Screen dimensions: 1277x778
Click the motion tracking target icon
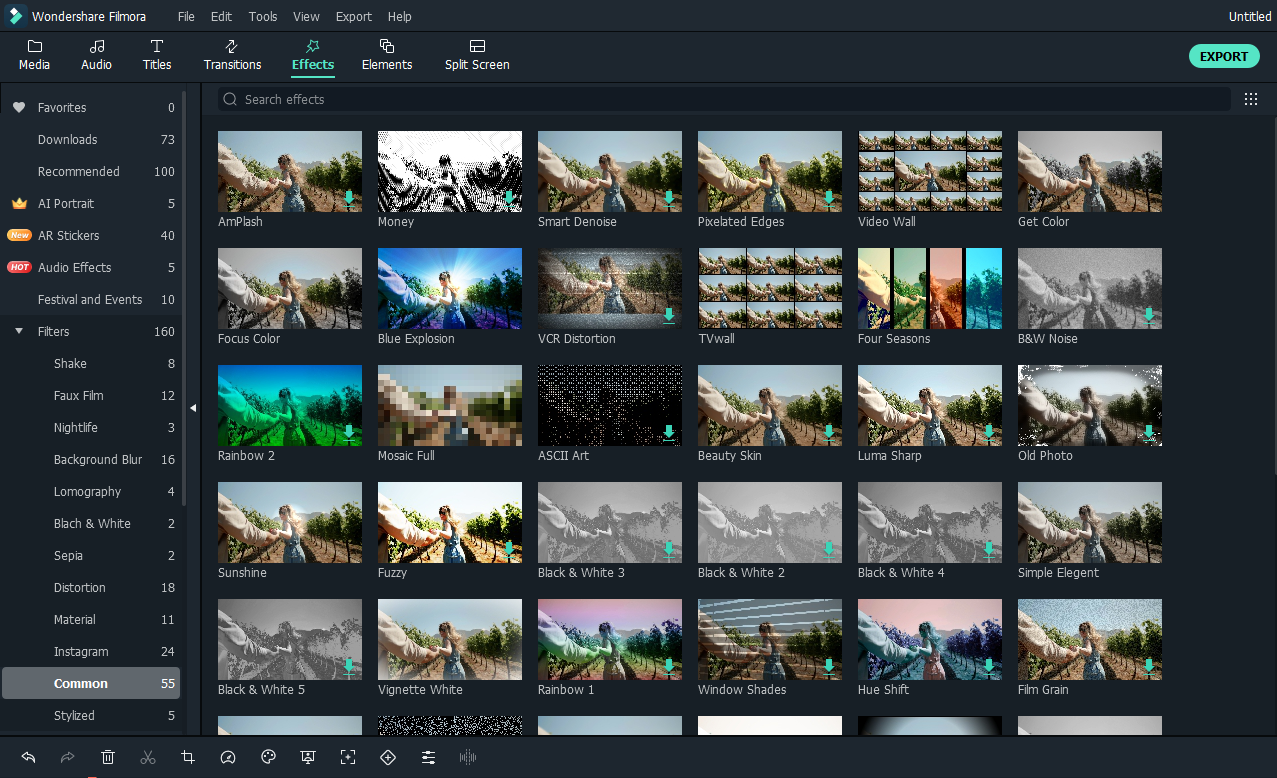pos(348,757)
